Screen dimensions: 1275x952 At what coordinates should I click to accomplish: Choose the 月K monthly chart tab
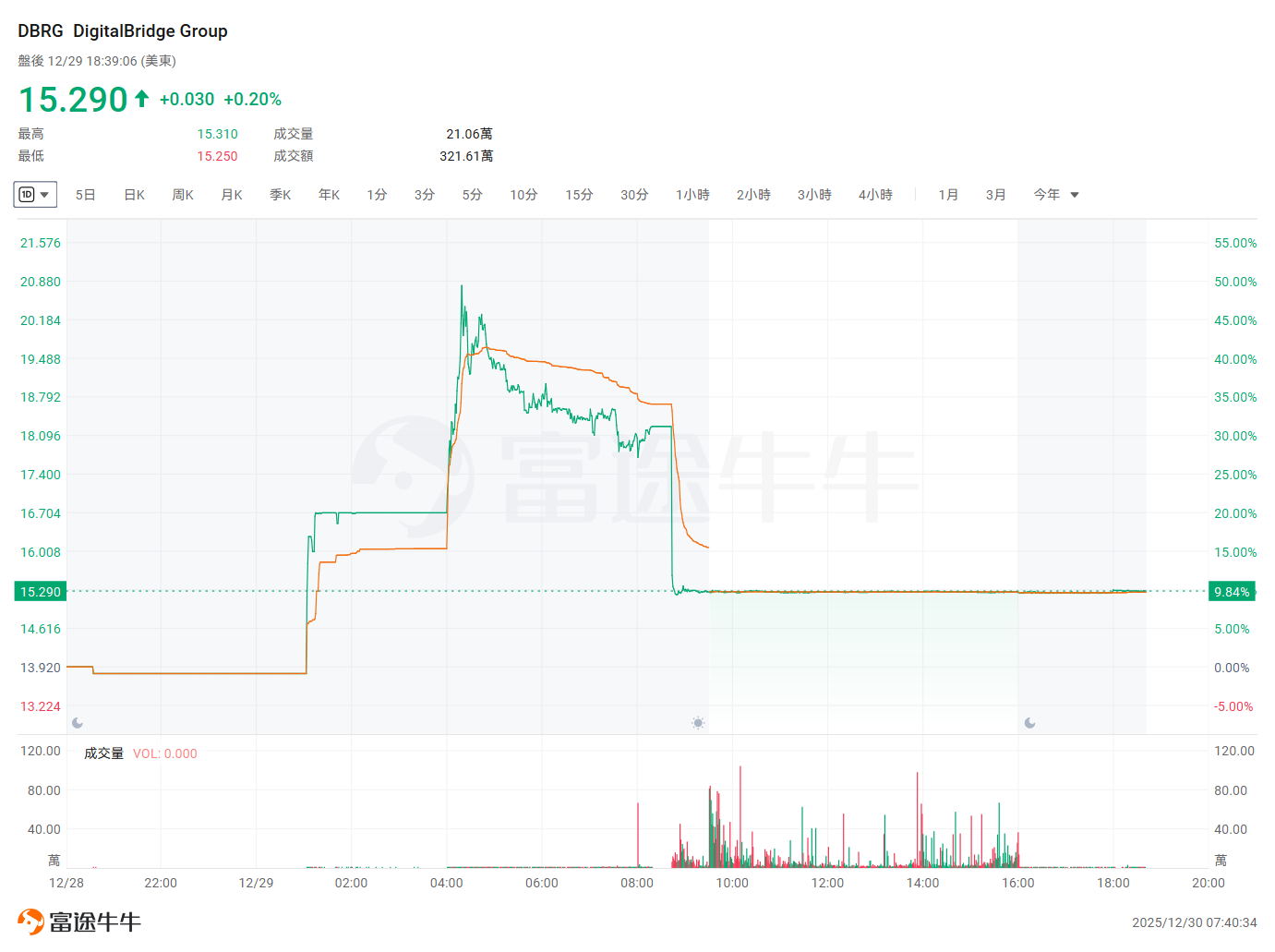pos(232,195)
